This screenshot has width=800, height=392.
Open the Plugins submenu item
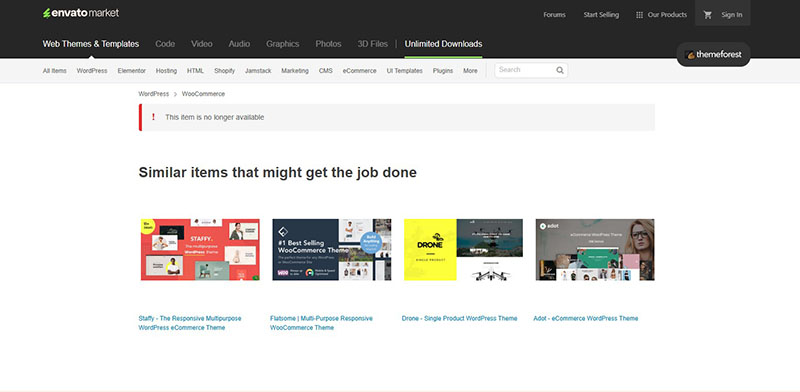click(x=443, y=71)
